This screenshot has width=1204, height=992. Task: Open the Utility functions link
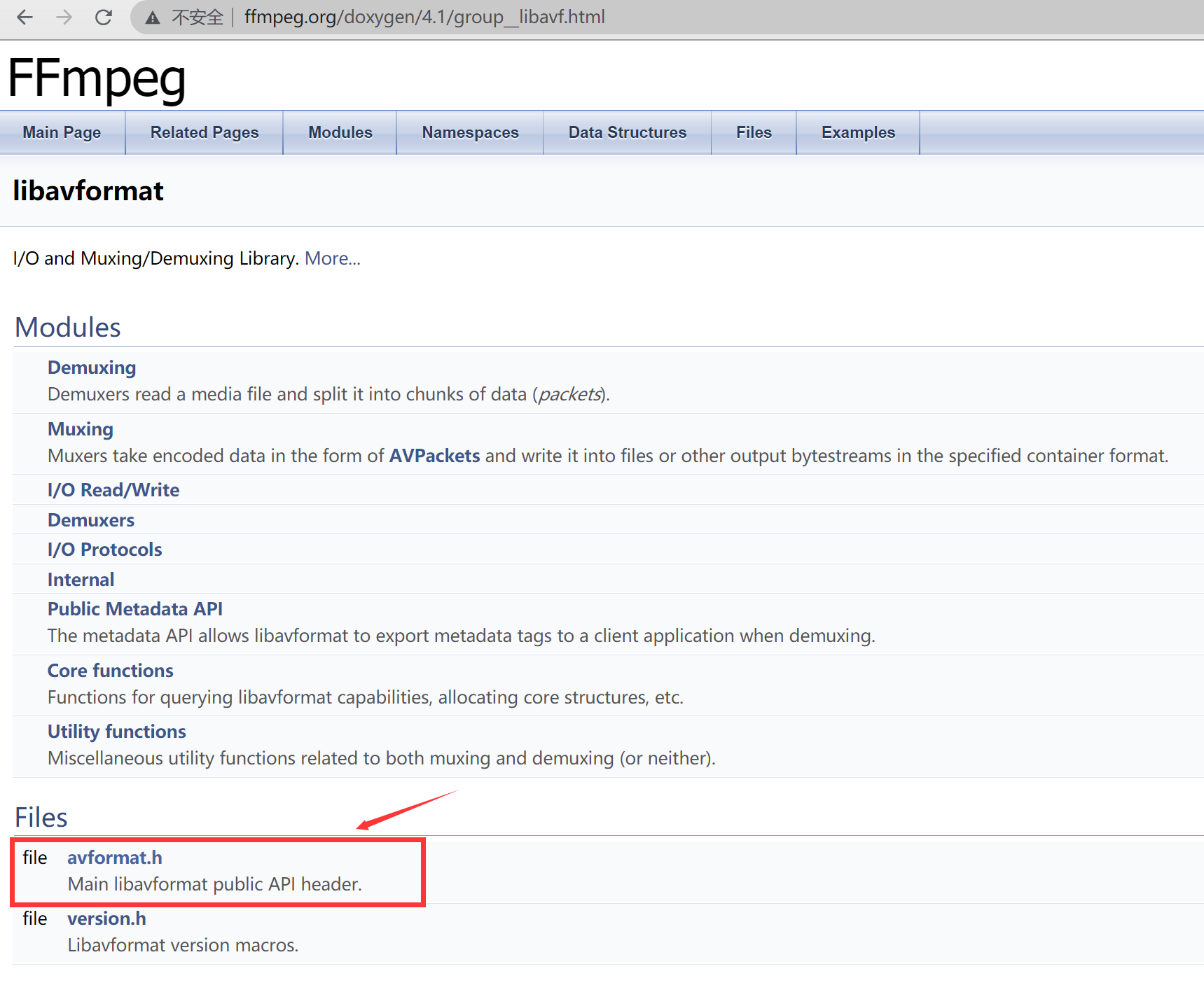[117, 732]
